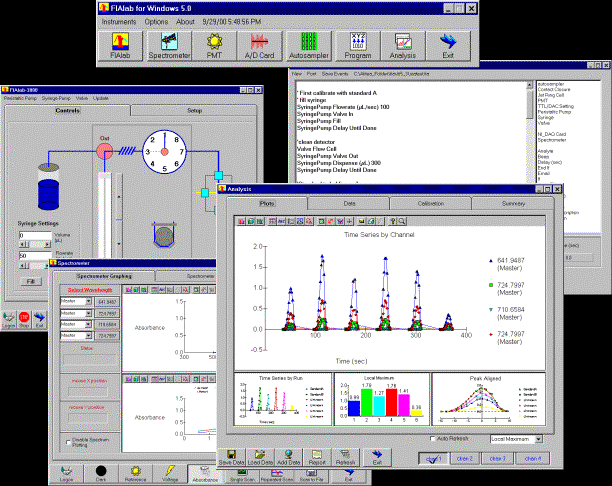Click the Fill button under Syringe Settings

pyautogui.click(x=31, y=281)
